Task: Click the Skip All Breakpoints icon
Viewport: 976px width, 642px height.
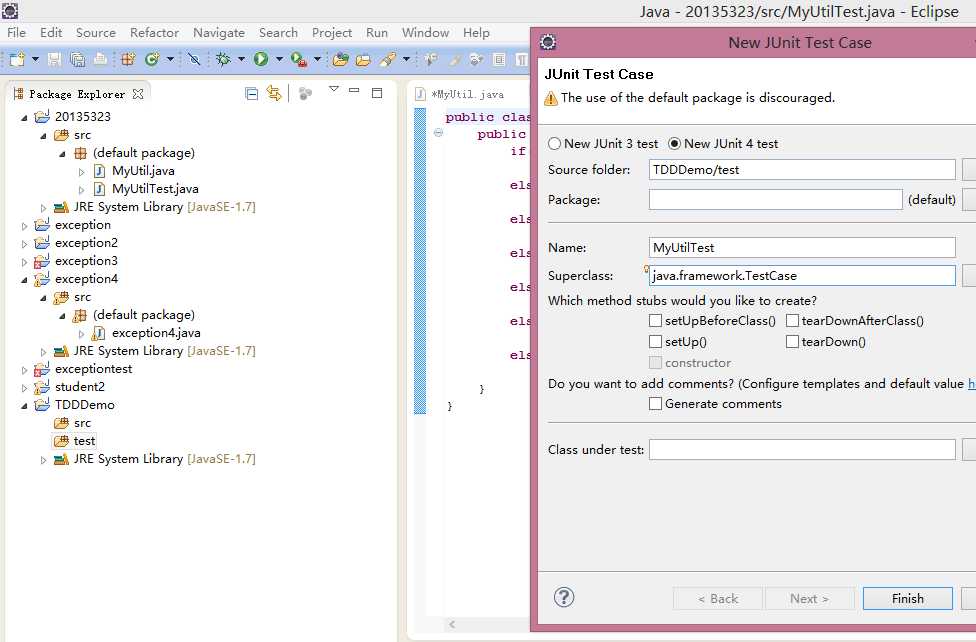Action: pos(194,59)
